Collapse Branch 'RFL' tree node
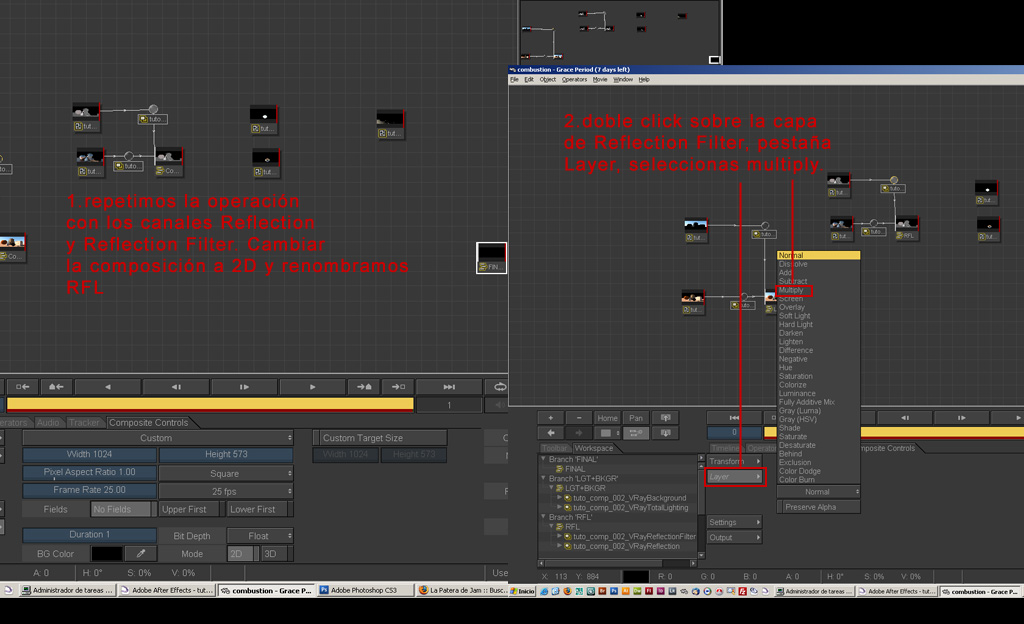The height and width of the screenshot is (624, 1024). tap(543, 516)
